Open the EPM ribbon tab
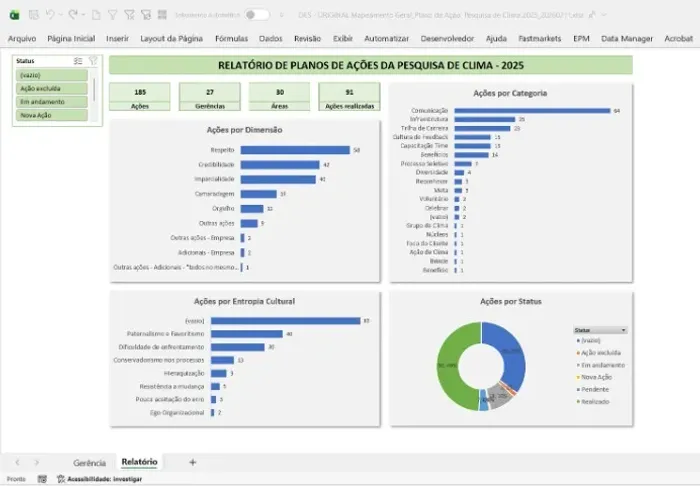 (581, 38)
